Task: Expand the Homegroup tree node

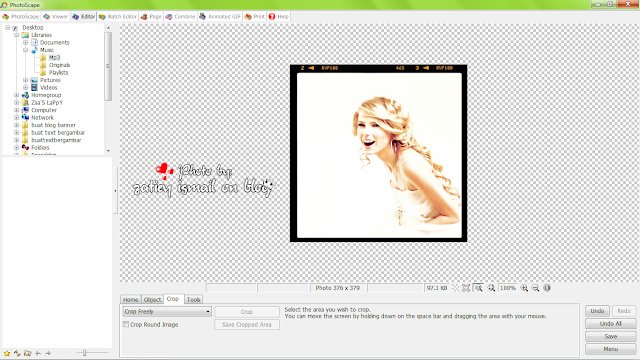Action: click(x=17, y=95)
